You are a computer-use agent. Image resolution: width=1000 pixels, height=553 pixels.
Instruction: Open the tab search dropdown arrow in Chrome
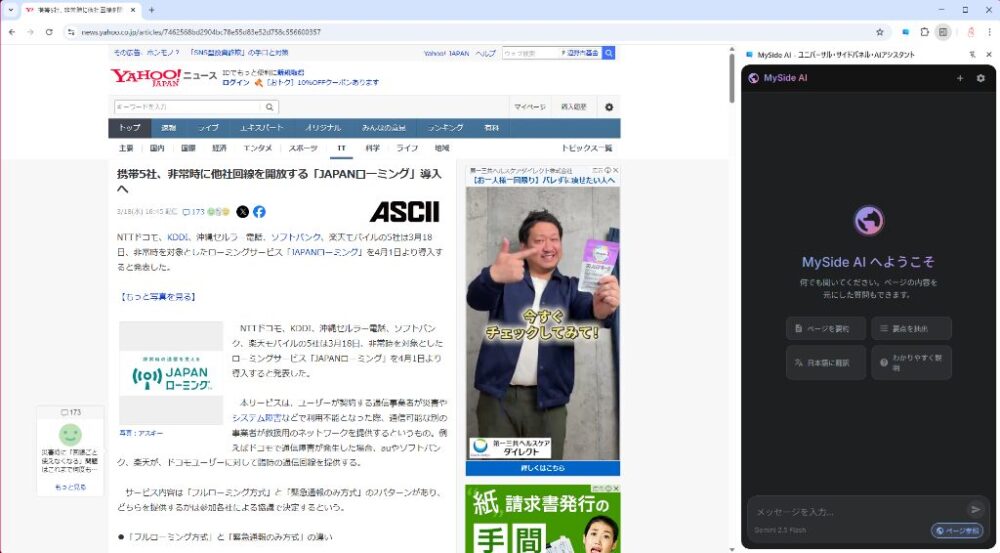10,10
